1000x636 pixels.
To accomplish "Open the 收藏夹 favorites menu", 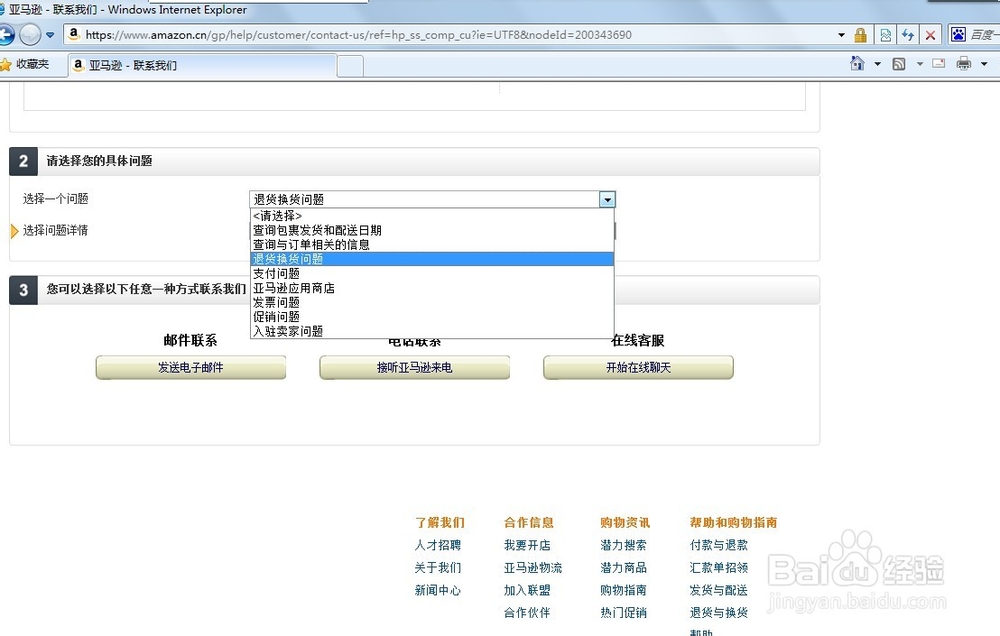I will (35, 62).
